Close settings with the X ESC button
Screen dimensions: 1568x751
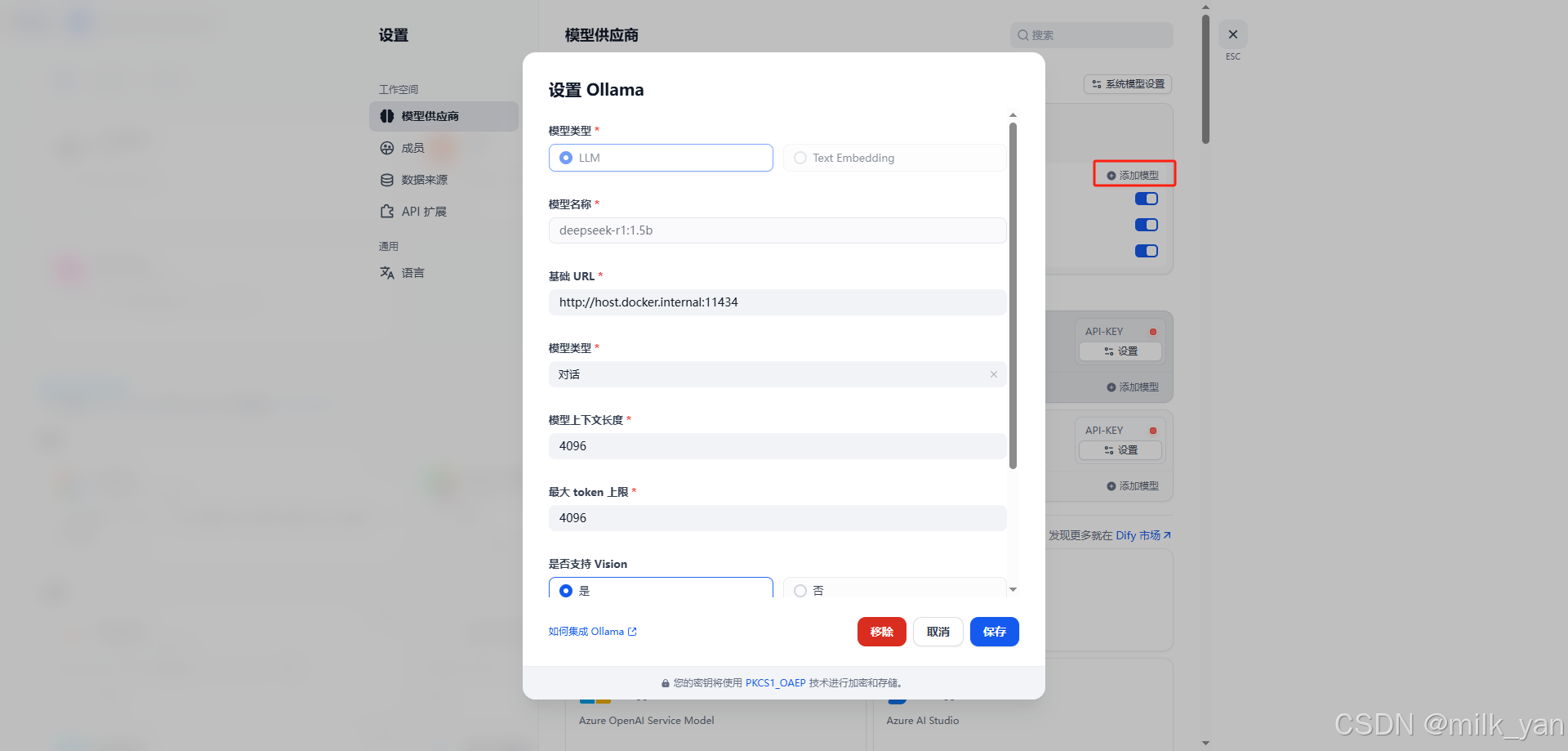[1233, 34]
